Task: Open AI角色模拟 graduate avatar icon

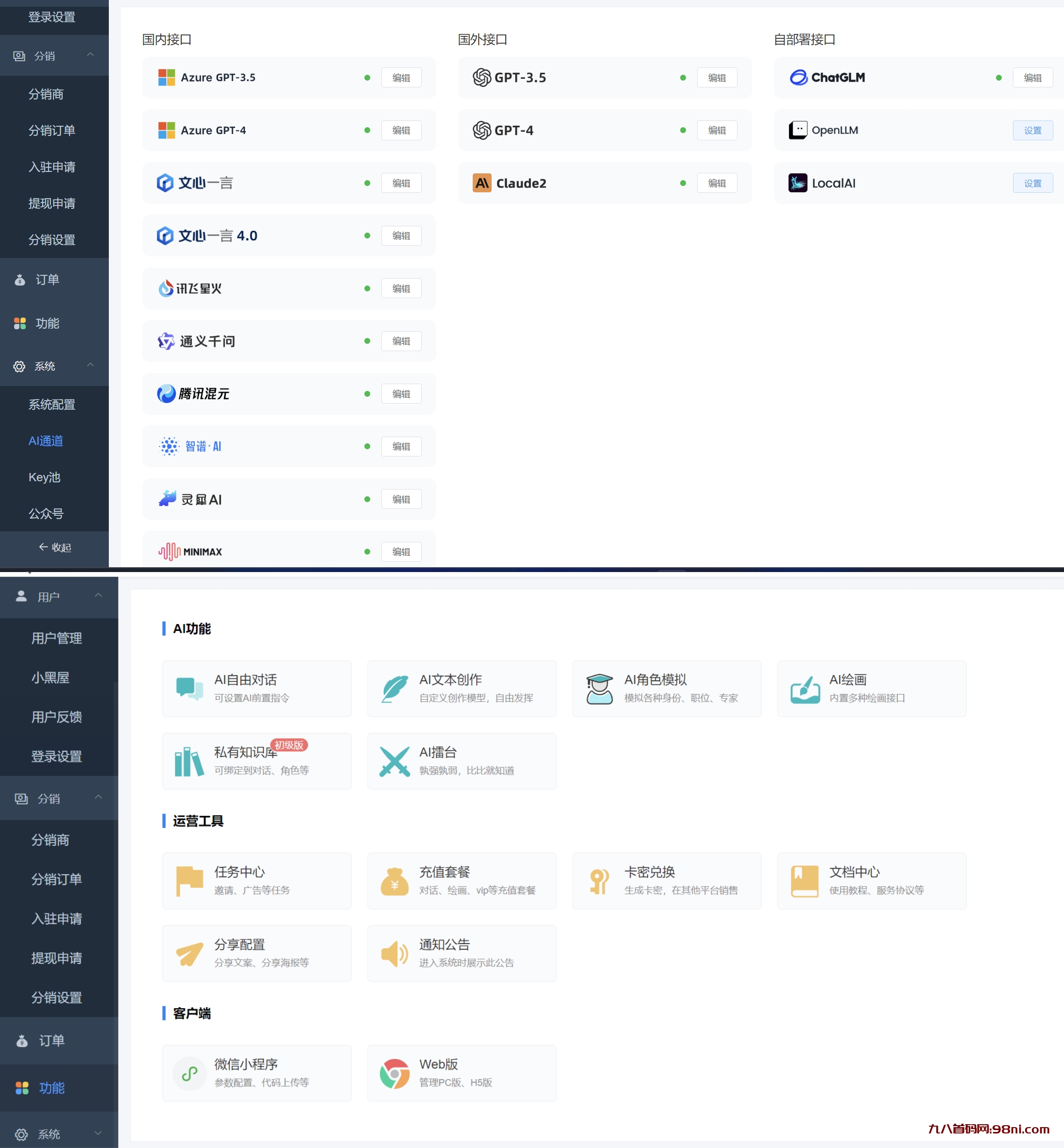Action: pyautogui.click(x=600, y=689)
